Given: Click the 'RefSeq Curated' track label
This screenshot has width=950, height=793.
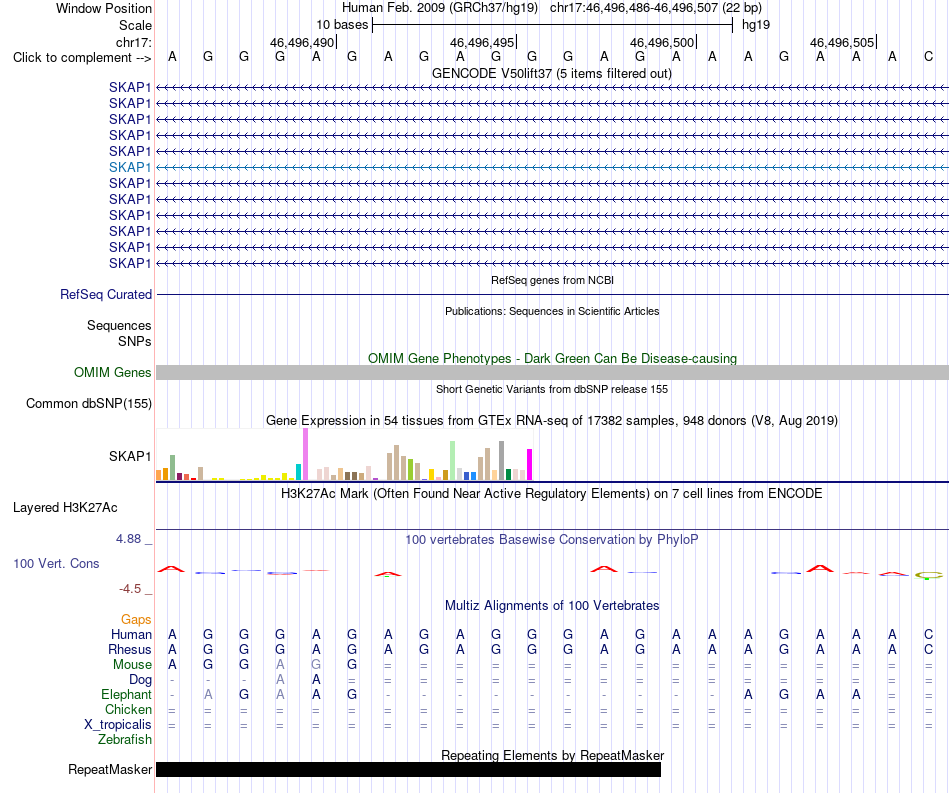Looking at the screenshot, I should coord(106,294).
